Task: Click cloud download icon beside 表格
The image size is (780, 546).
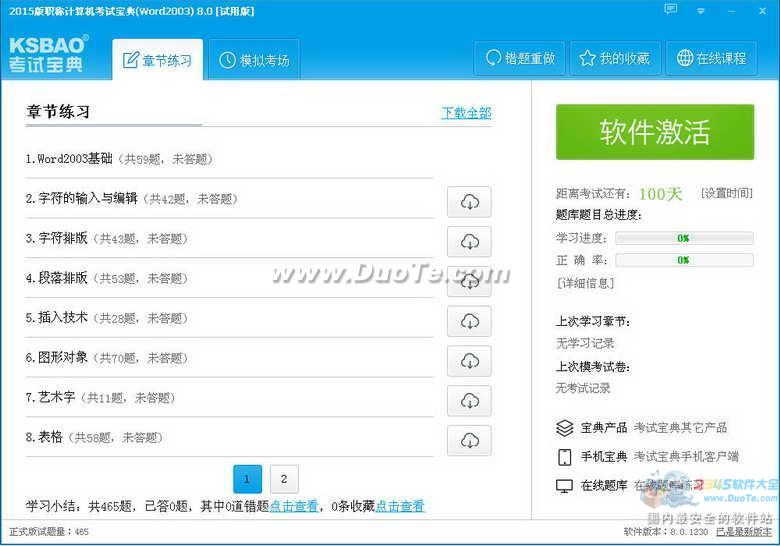Action: coord(469,440)
